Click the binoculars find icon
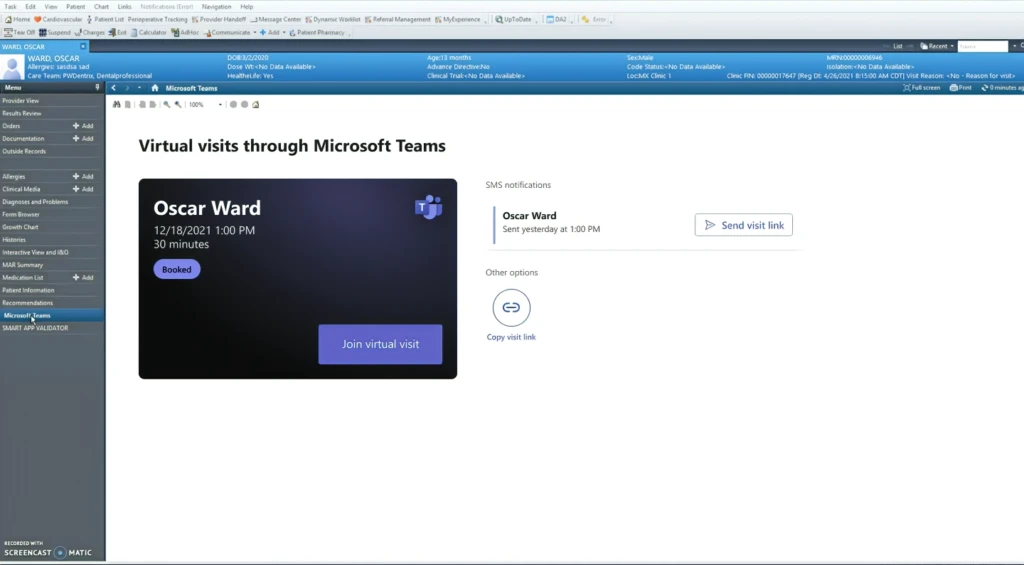The width and height of the screenshot is (1024, 565). (x=116, y=104)
